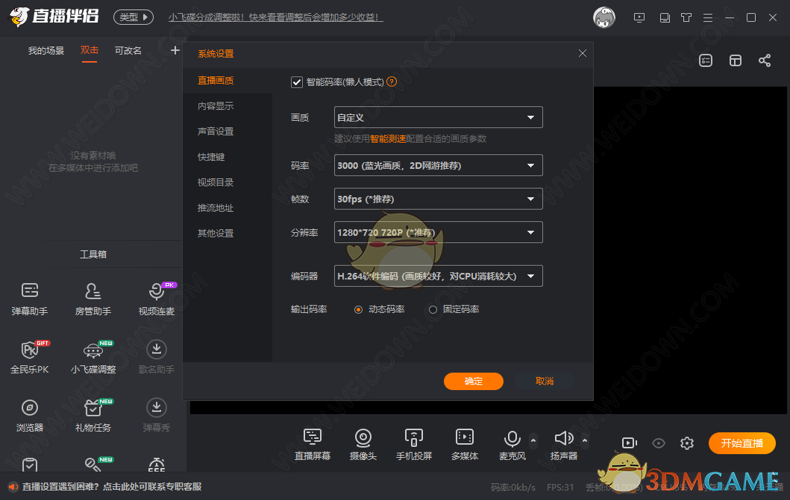
Task: Open the 帧数 dropdown showing 30fps
Action: pyautogui.click(x=438, y=199)
